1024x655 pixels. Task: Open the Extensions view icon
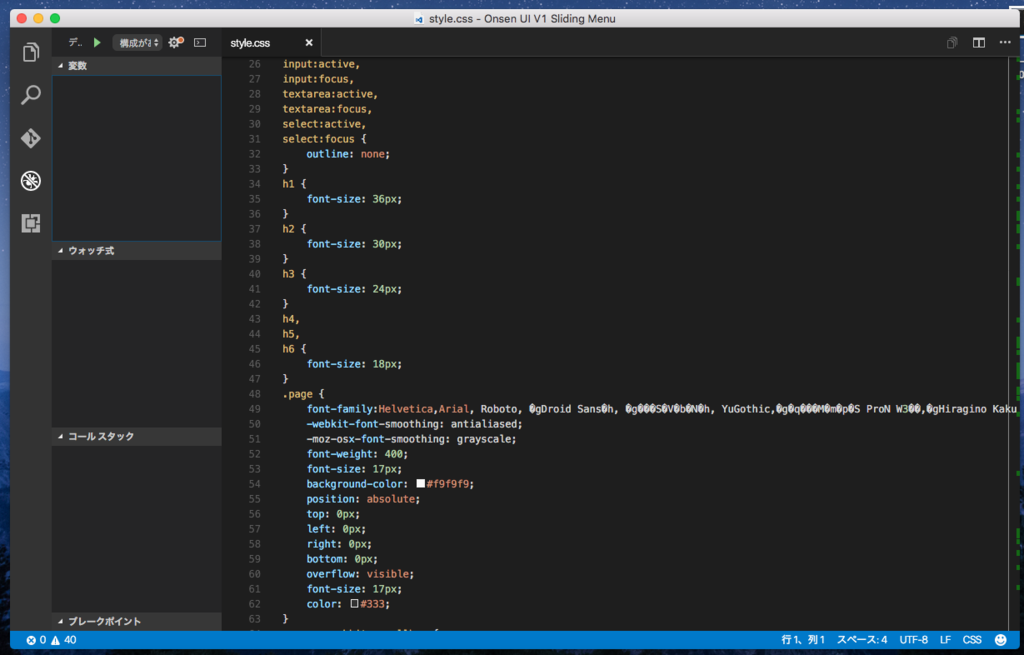click(x=31, y=223)
